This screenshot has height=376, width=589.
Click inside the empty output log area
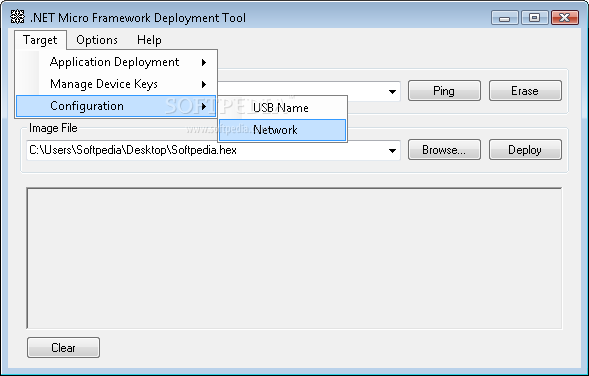[294, 258]
